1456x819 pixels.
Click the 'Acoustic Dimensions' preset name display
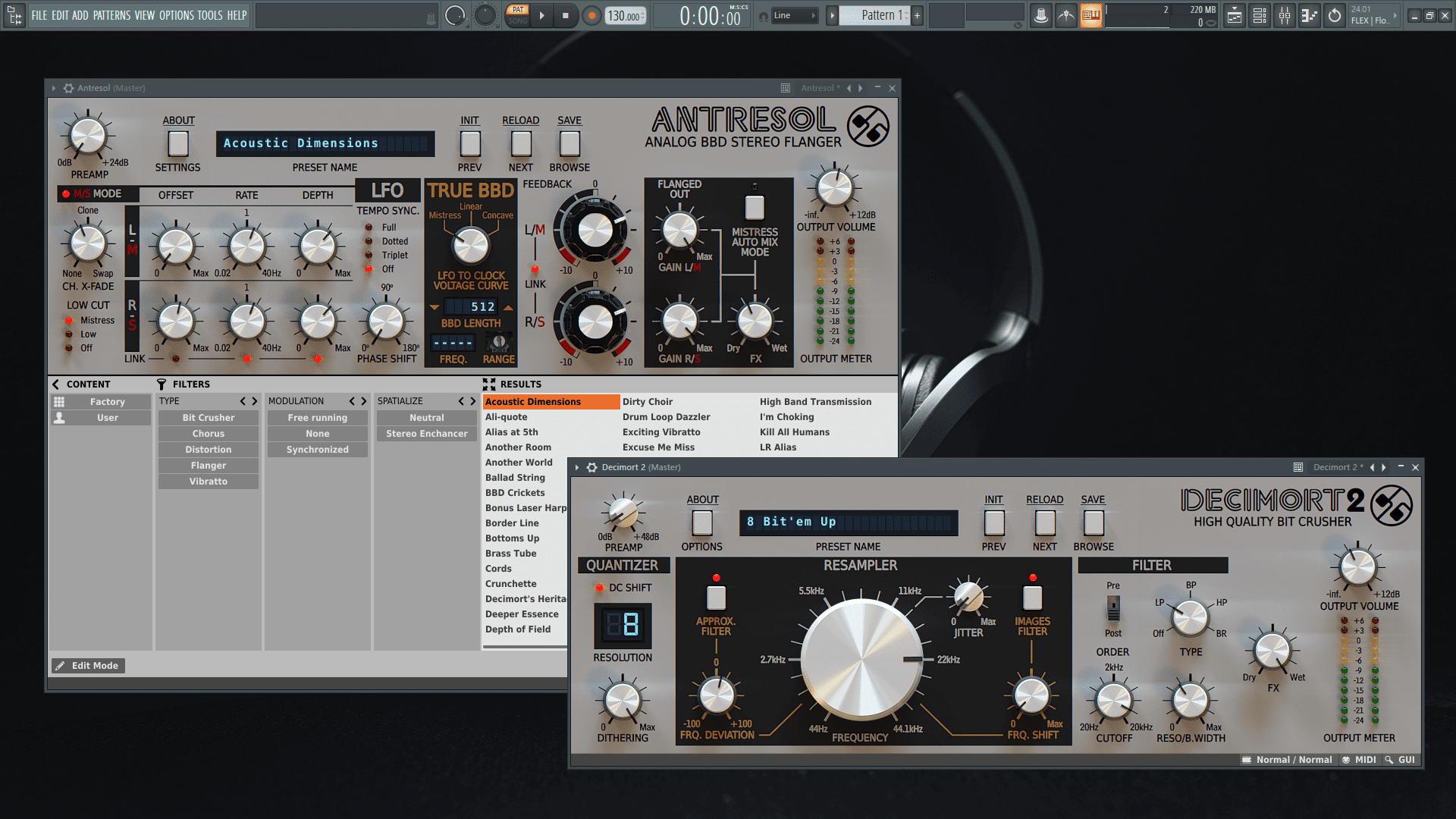tap(325, 143)
